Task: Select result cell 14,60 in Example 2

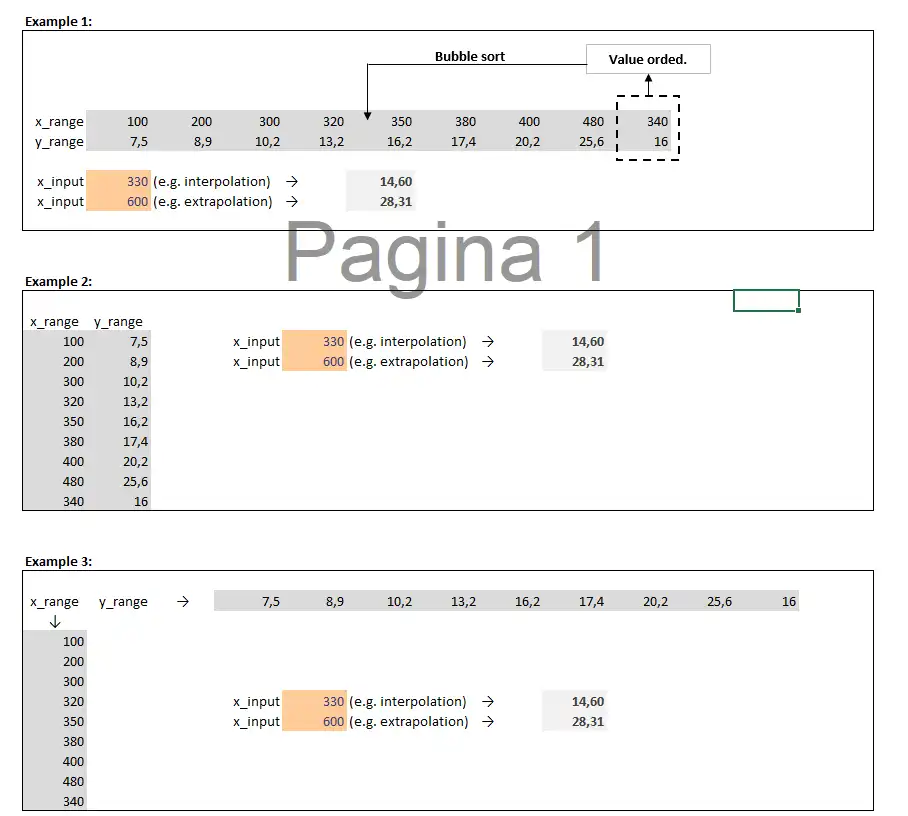Action: [x=574, y=342]
